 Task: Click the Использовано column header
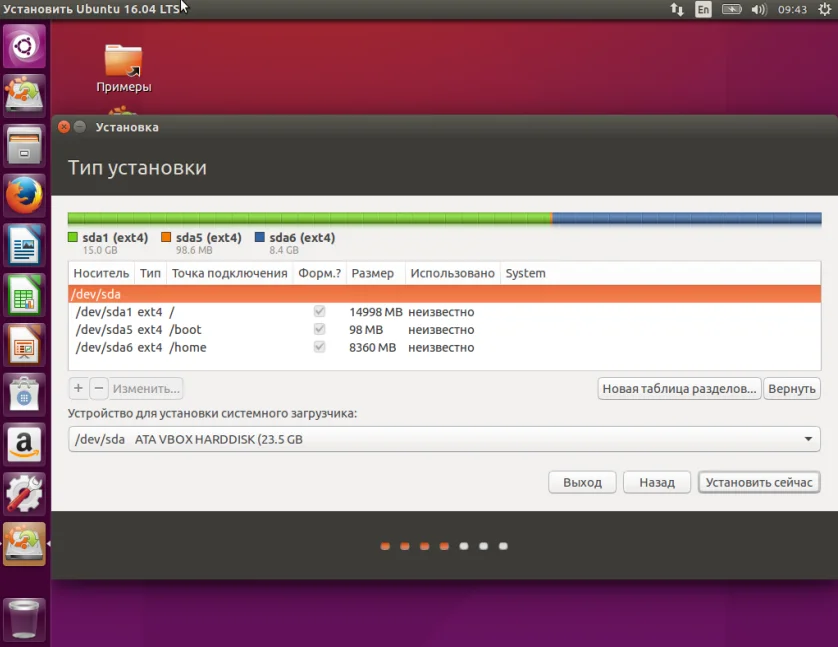[453, 273]
